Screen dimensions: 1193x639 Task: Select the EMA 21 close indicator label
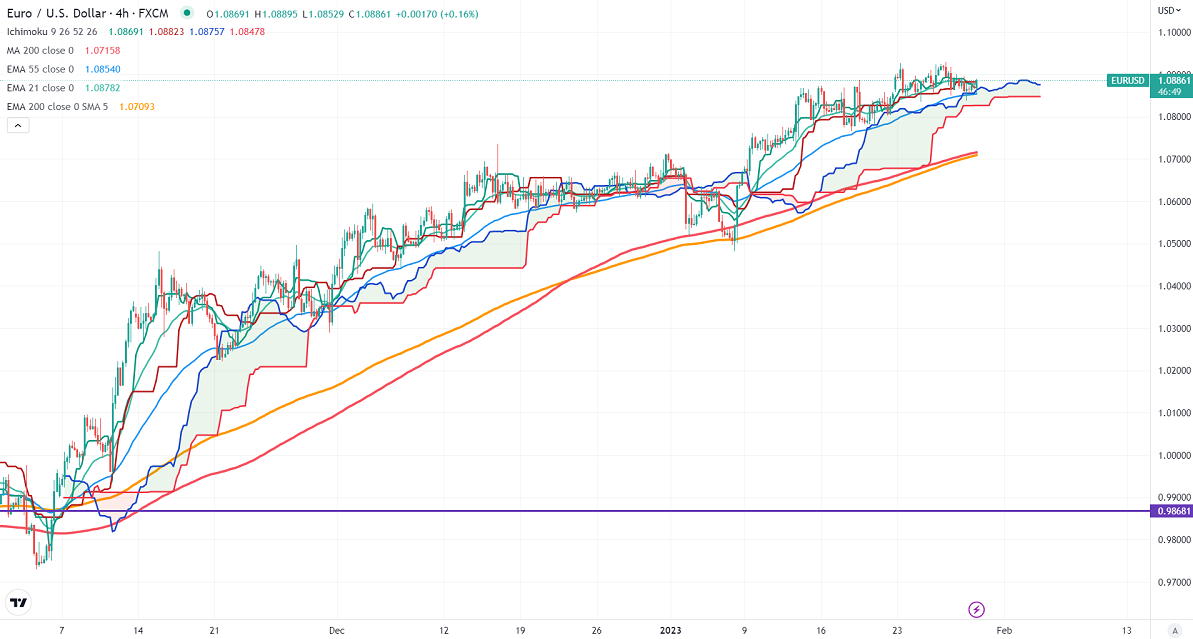(x=40, y=88)
